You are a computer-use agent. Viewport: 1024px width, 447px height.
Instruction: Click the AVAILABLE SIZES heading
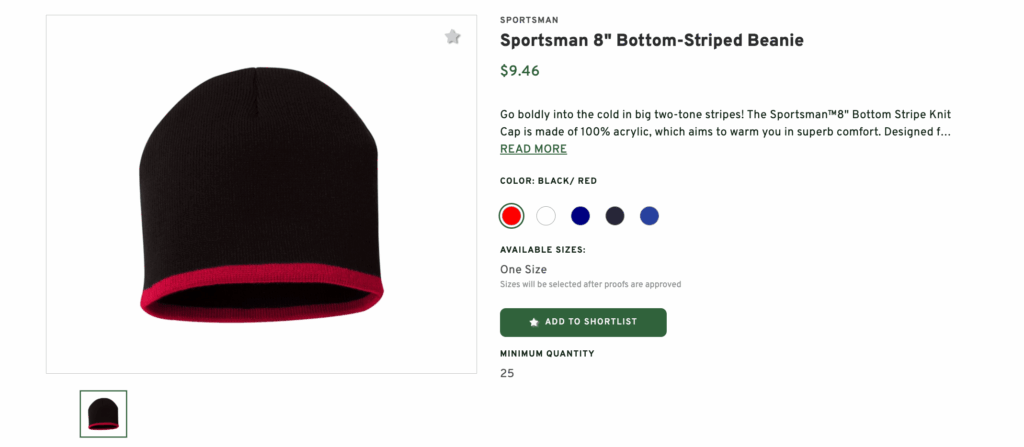(542, 250)
